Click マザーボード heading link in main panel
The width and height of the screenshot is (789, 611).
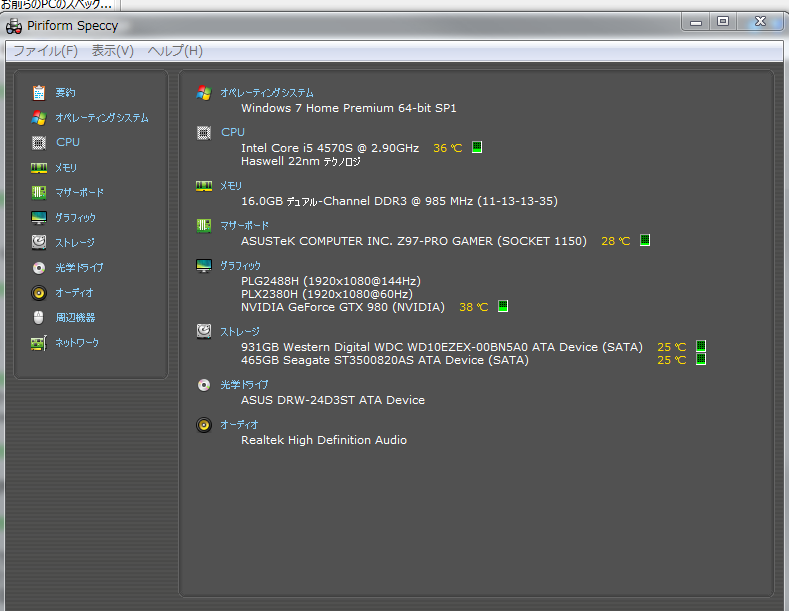[x=245, y=225]
